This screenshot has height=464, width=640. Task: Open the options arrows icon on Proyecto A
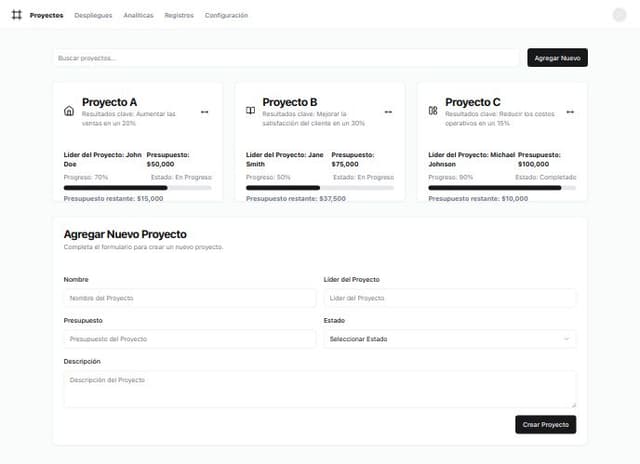click(x=205, y=112)
